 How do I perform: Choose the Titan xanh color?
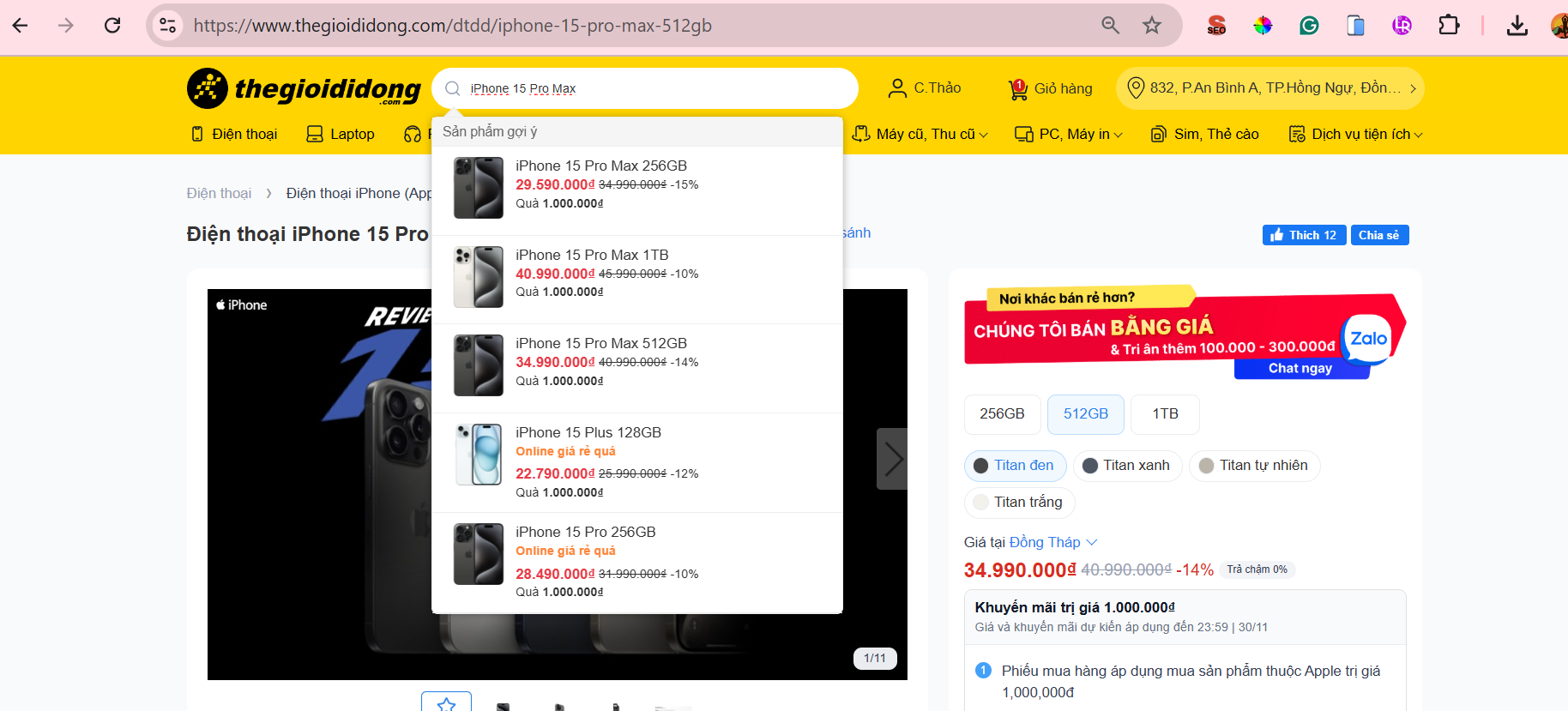tap(1126, 466)
